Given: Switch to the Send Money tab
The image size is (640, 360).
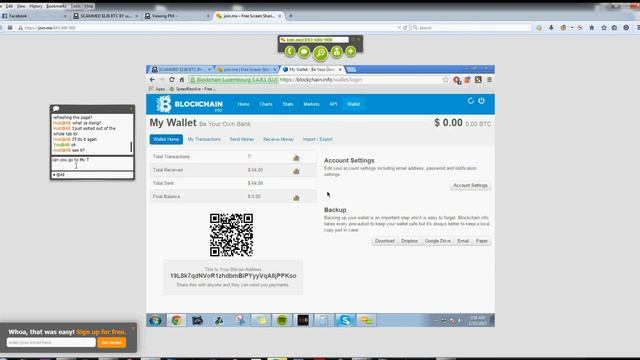Looking at the screenshot, I should point(242,139).
